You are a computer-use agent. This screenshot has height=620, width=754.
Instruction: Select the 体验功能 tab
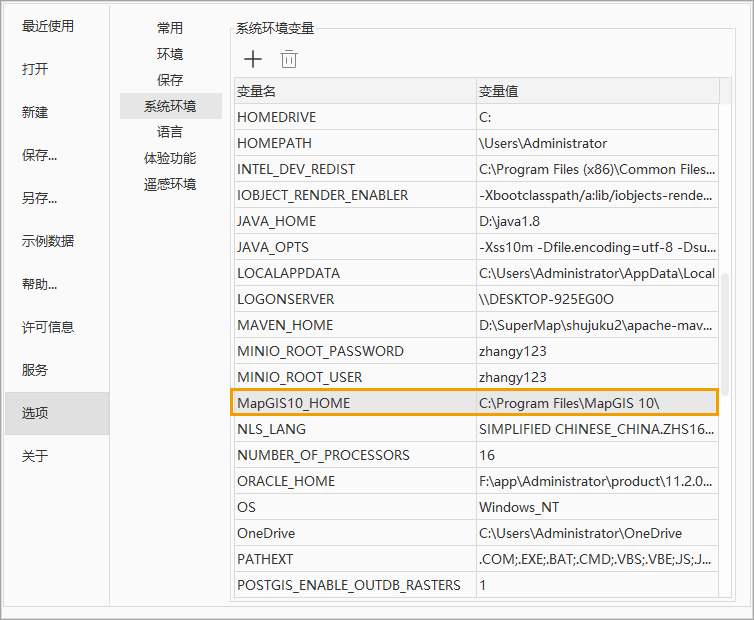[170, 158]
